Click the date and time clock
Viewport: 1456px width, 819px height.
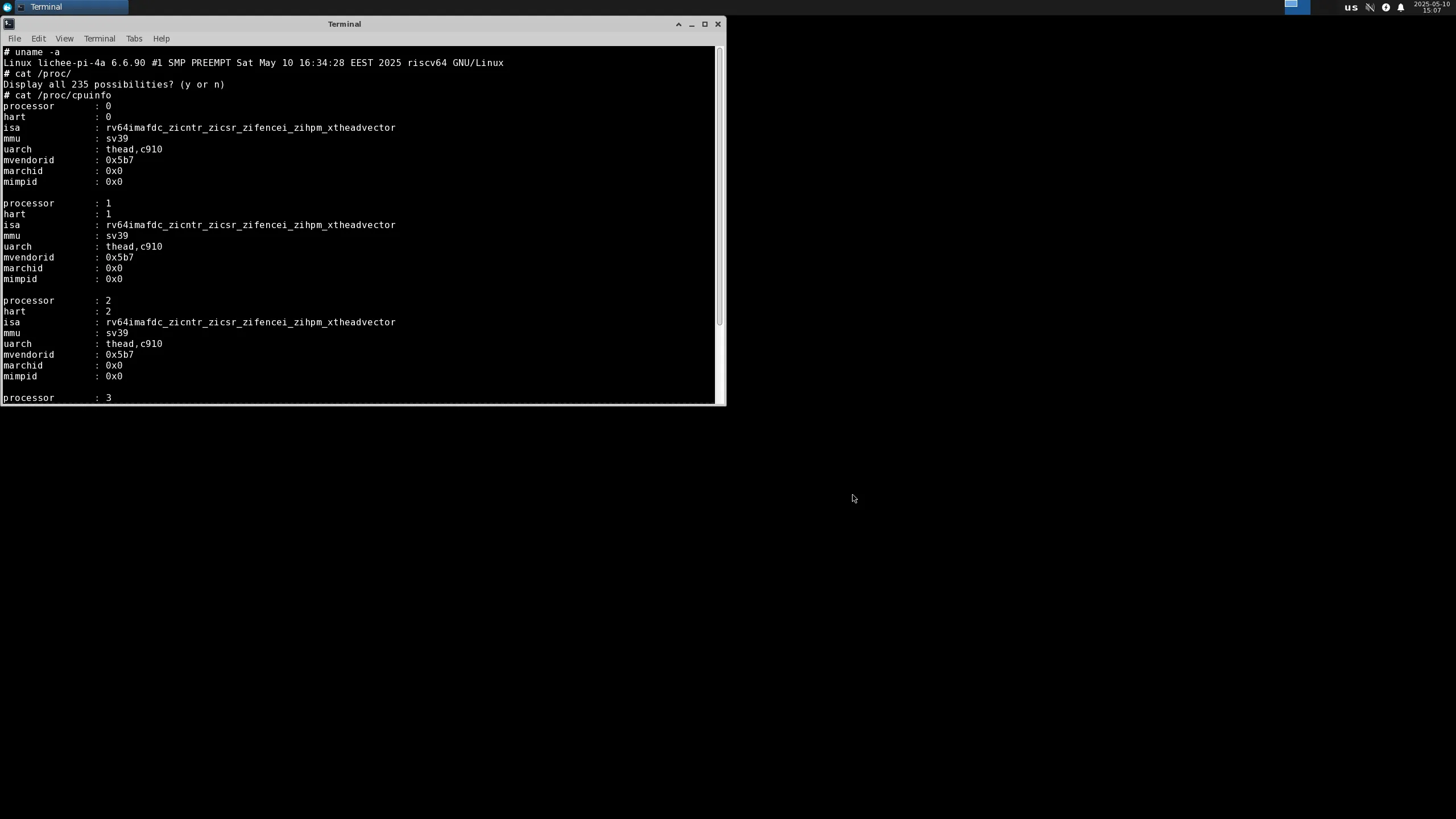point(1432,7)
